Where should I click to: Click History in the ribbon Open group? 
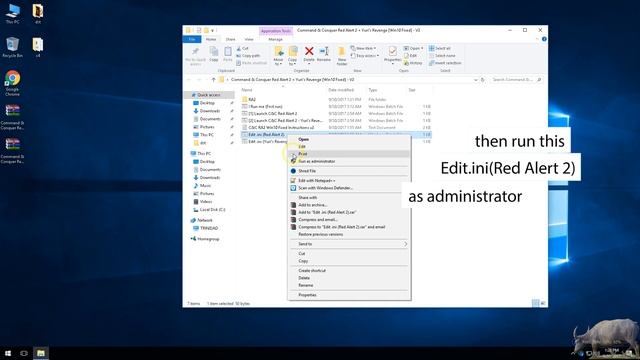click(x=413, y=63)
